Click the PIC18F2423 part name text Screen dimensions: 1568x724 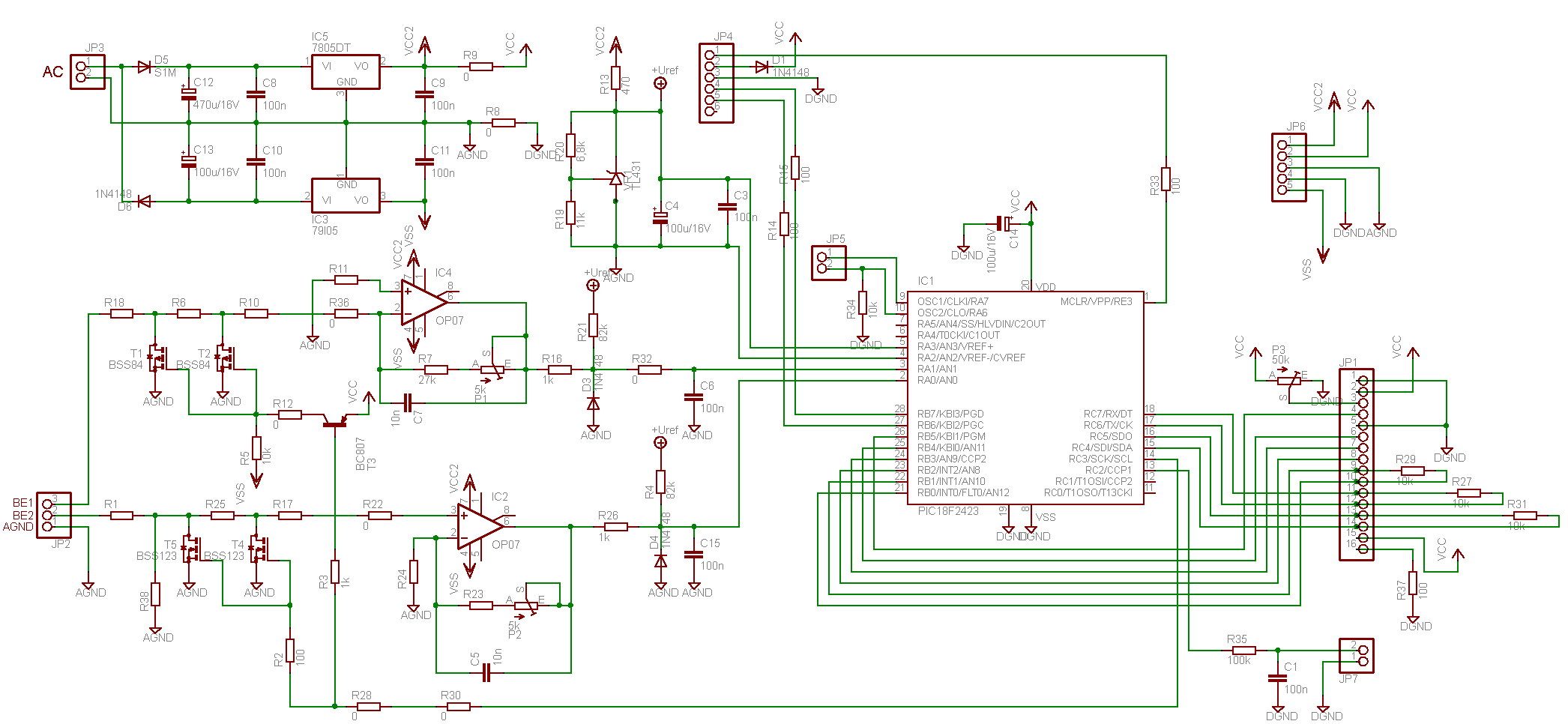948,510
